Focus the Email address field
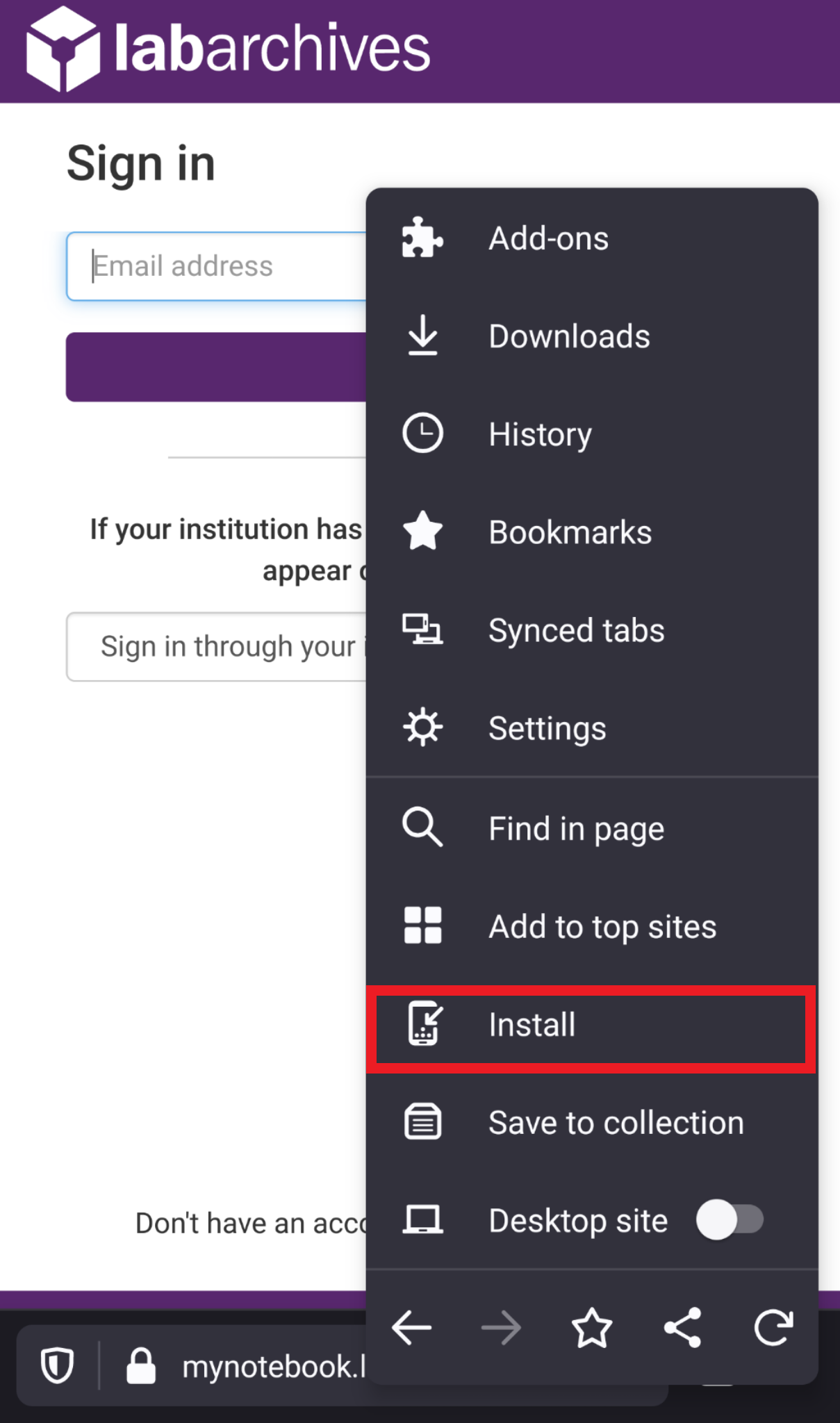 coord(217,266)
